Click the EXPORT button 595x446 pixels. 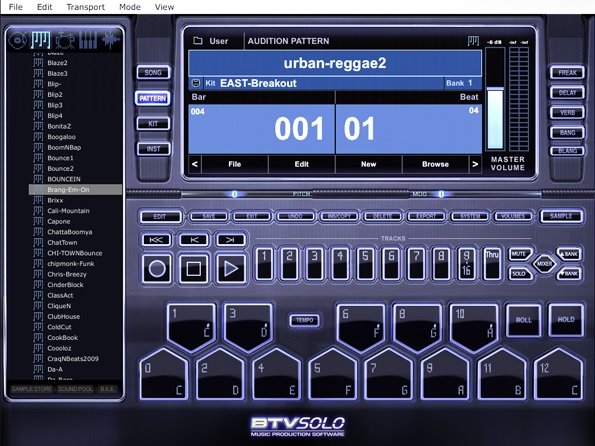(426, 216)
